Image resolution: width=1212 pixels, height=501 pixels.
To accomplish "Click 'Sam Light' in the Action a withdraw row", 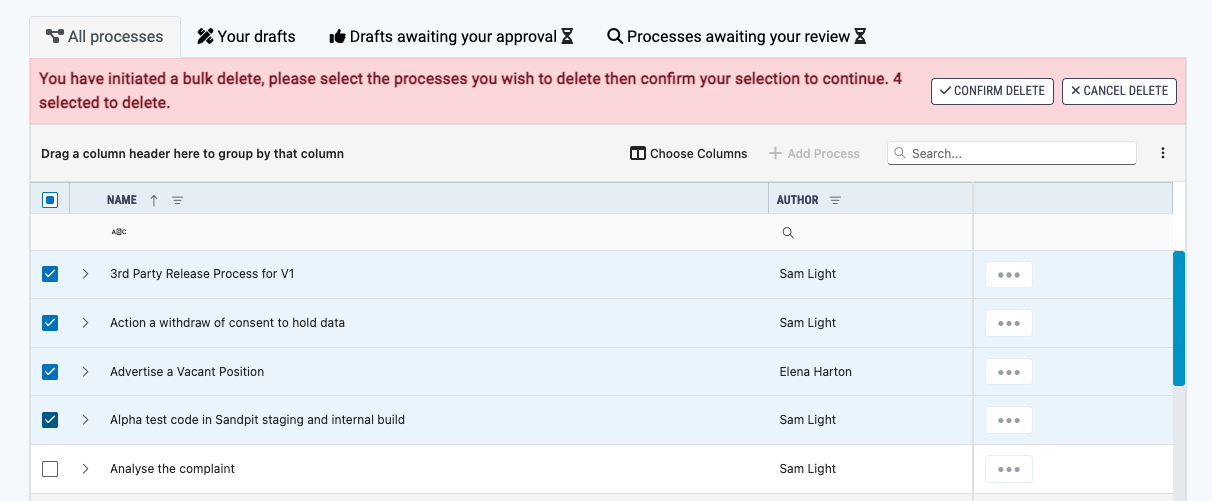I will 808,323.
